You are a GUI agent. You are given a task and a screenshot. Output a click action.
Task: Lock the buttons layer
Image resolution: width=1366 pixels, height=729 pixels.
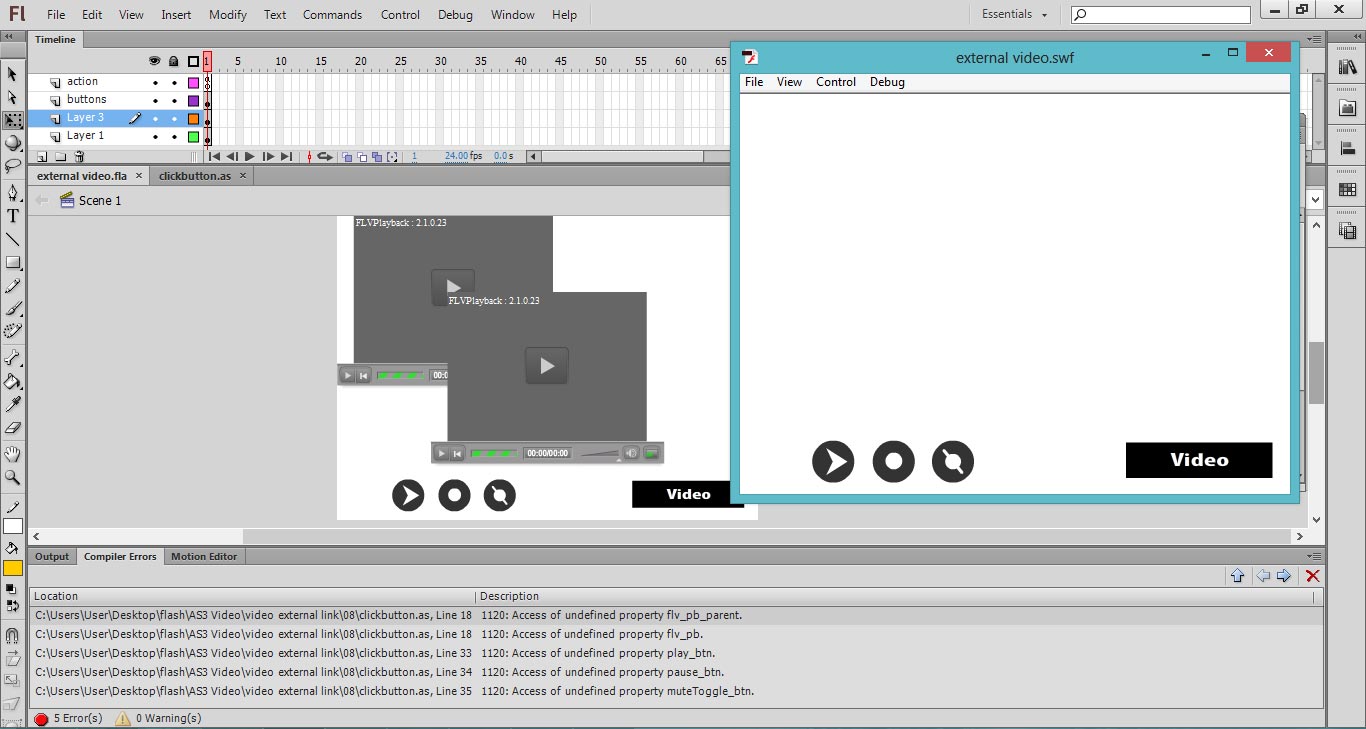click(x=174, y=100)
